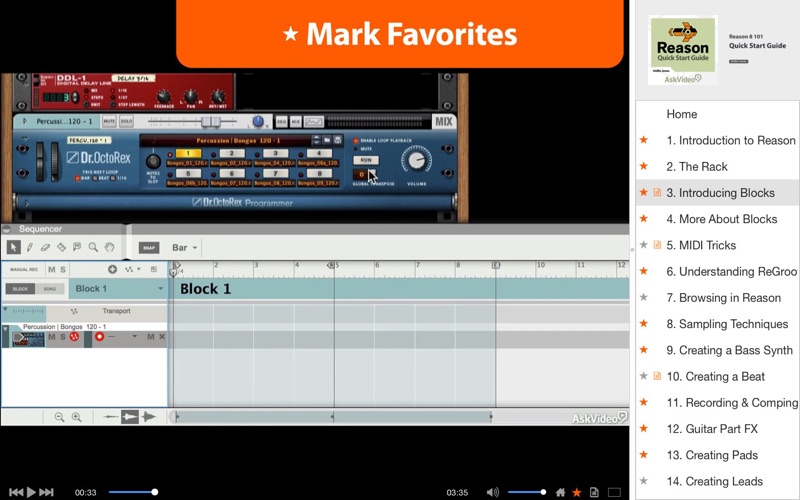Viewport: 800px width, 500px height.
Task: Select loop slot 2 button on Dr.OctoRex
Action: coord(231,153)
